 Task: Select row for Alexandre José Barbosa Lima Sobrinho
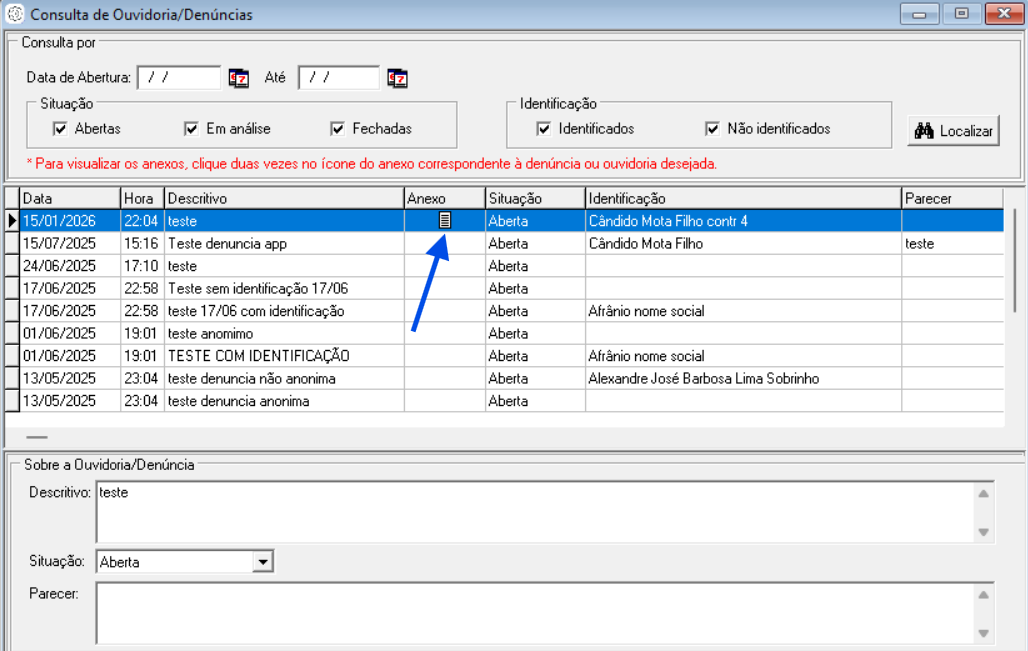716,378
